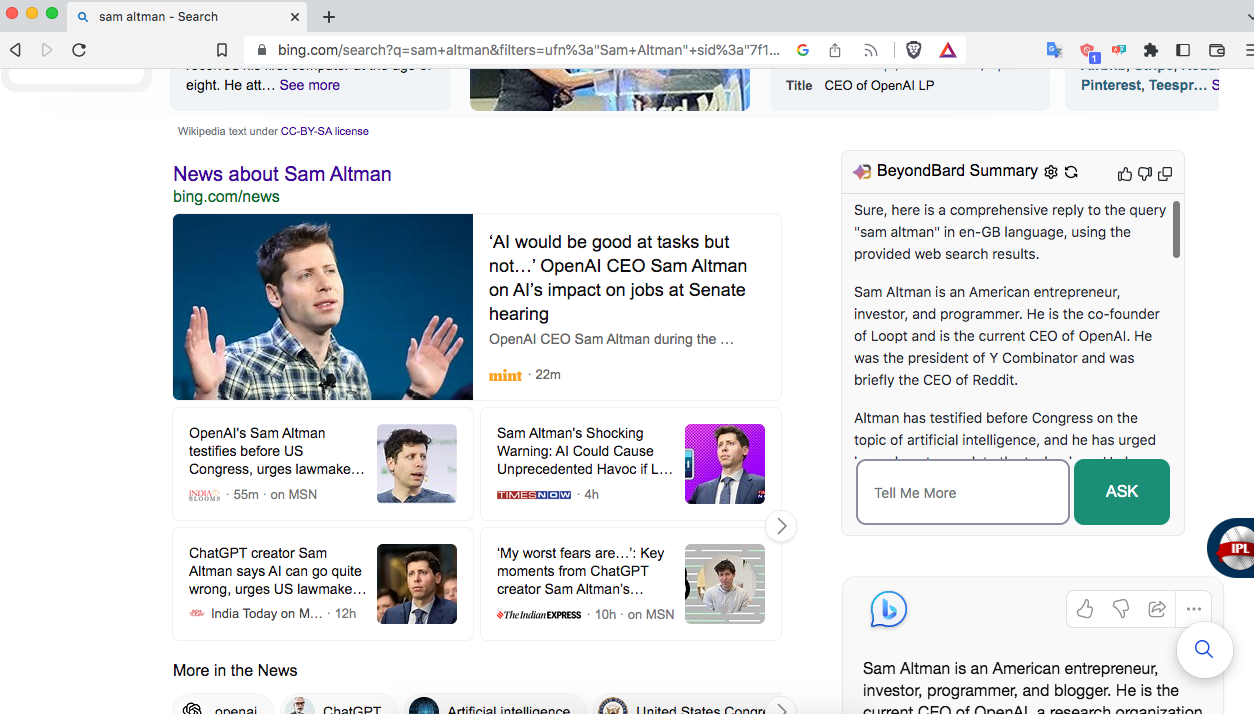Click the mint news source logo
Screen dimensions: 1254x714
pos(505,375)
